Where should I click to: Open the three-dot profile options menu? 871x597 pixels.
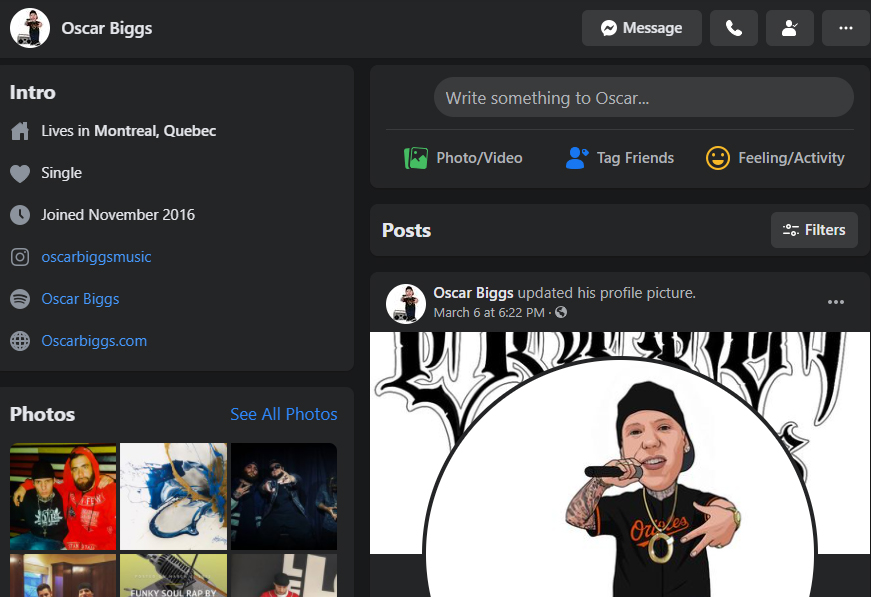(x=846, y=28)
